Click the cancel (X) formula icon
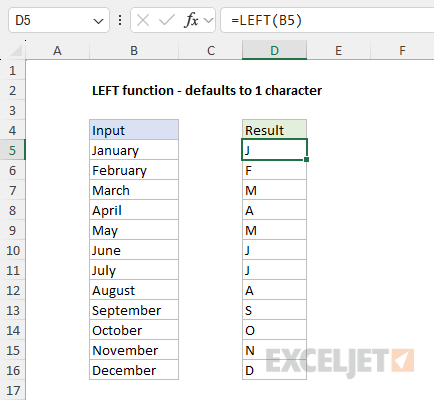This screenshot has width=434, height=400. (x=143, y=21)
